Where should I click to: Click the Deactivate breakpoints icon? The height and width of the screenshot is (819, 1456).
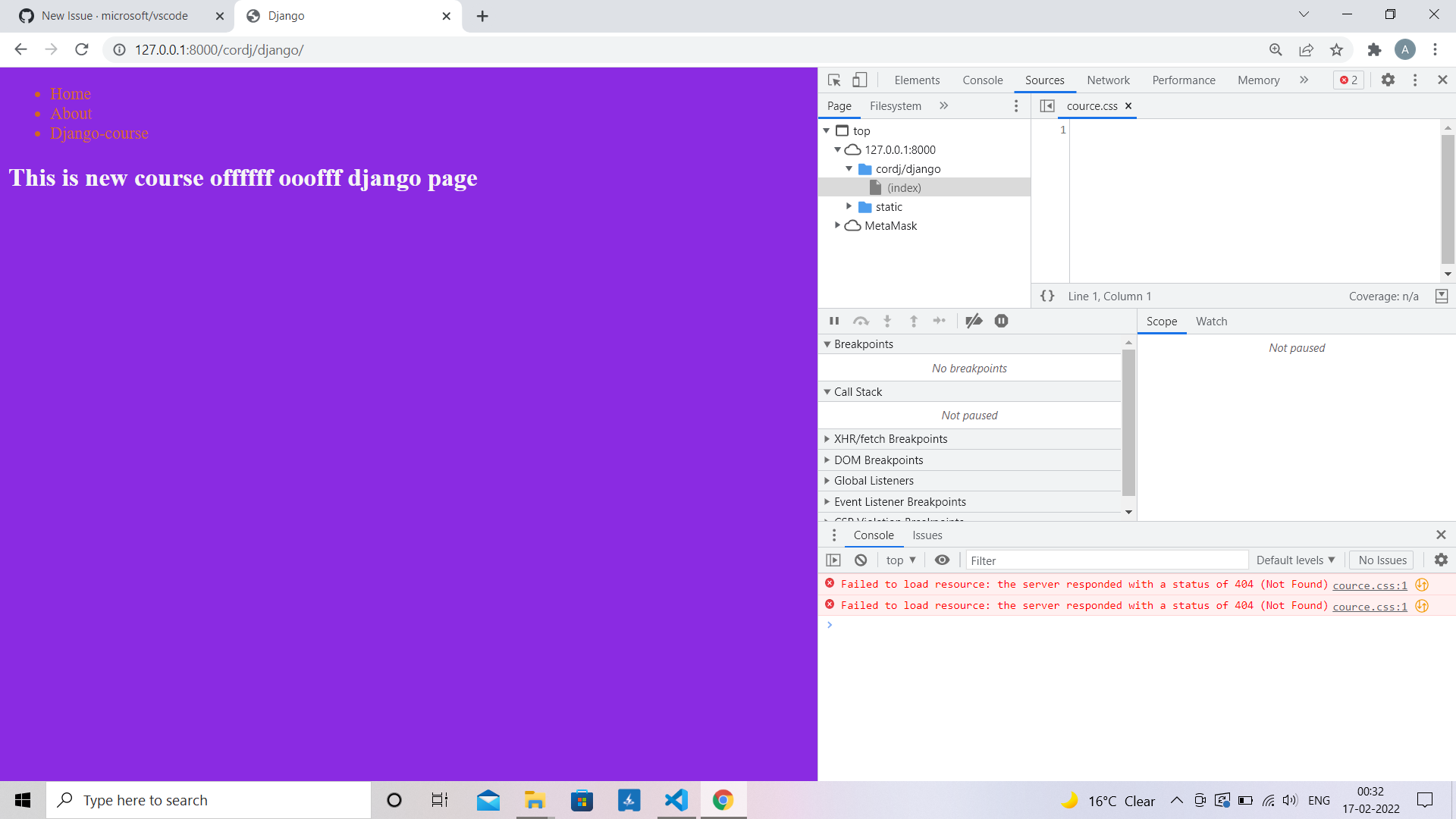[974, 321]
